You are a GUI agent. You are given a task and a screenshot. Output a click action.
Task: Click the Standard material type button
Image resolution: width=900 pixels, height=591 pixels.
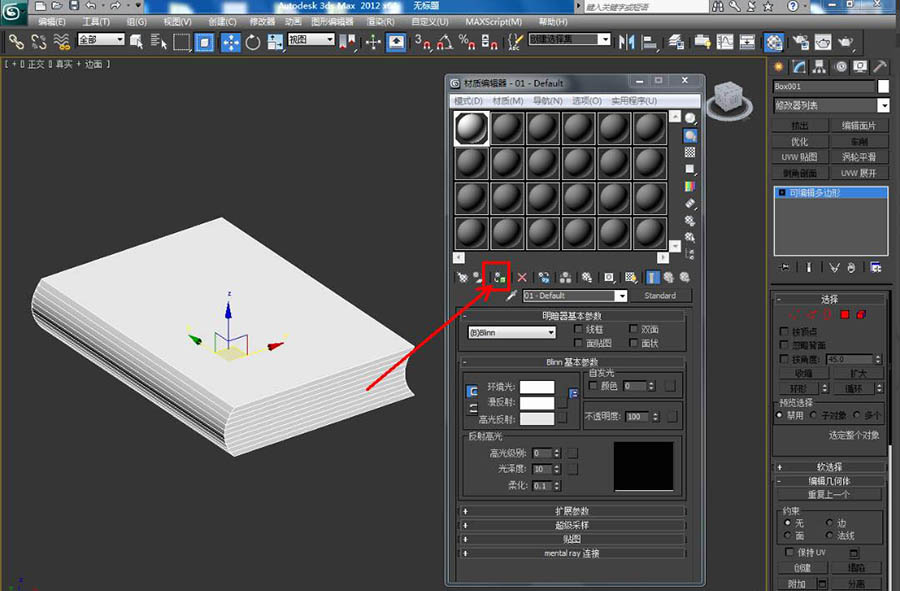659,296
